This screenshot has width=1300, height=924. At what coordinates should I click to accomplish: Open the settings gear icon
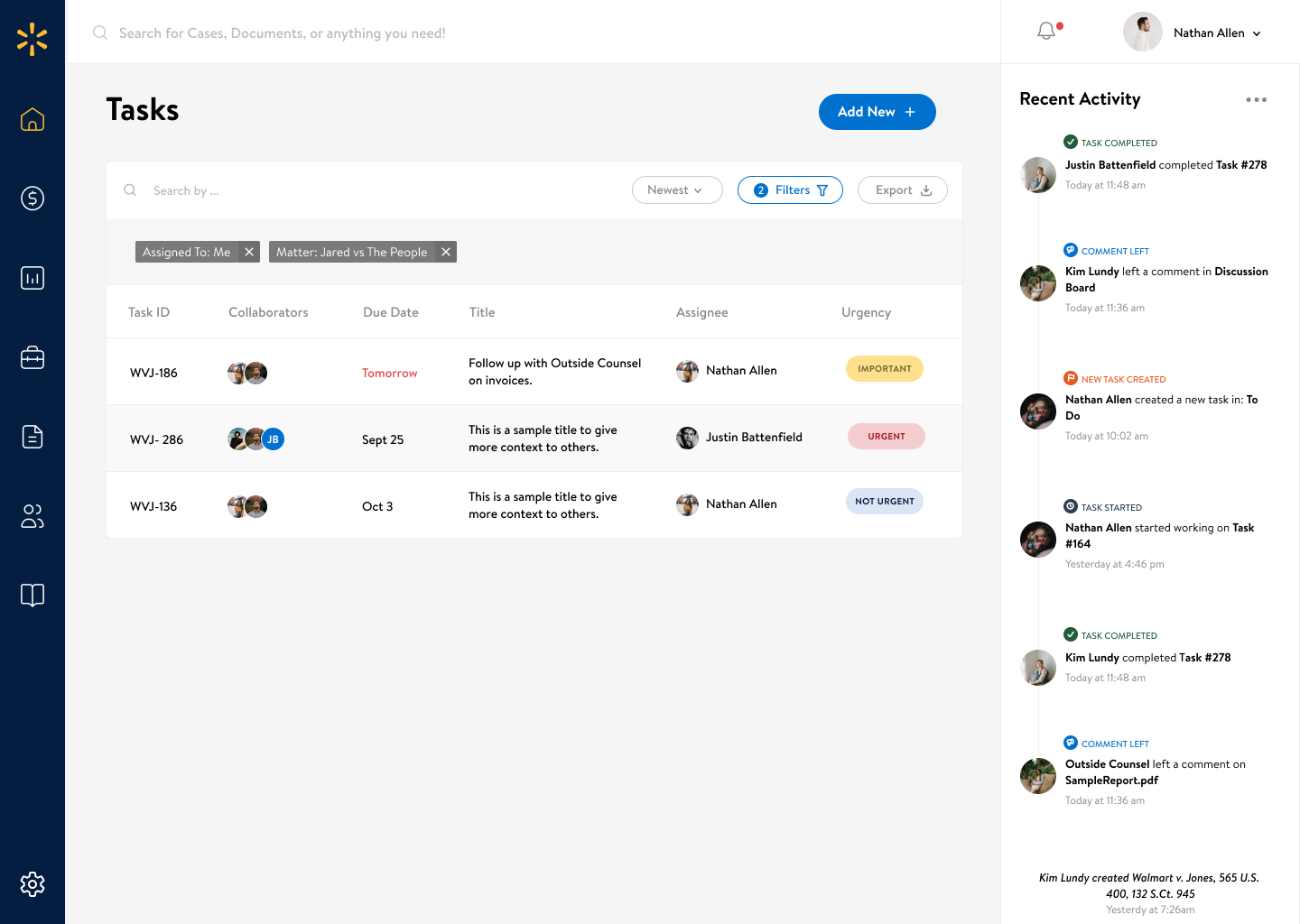tap(32, 884)
